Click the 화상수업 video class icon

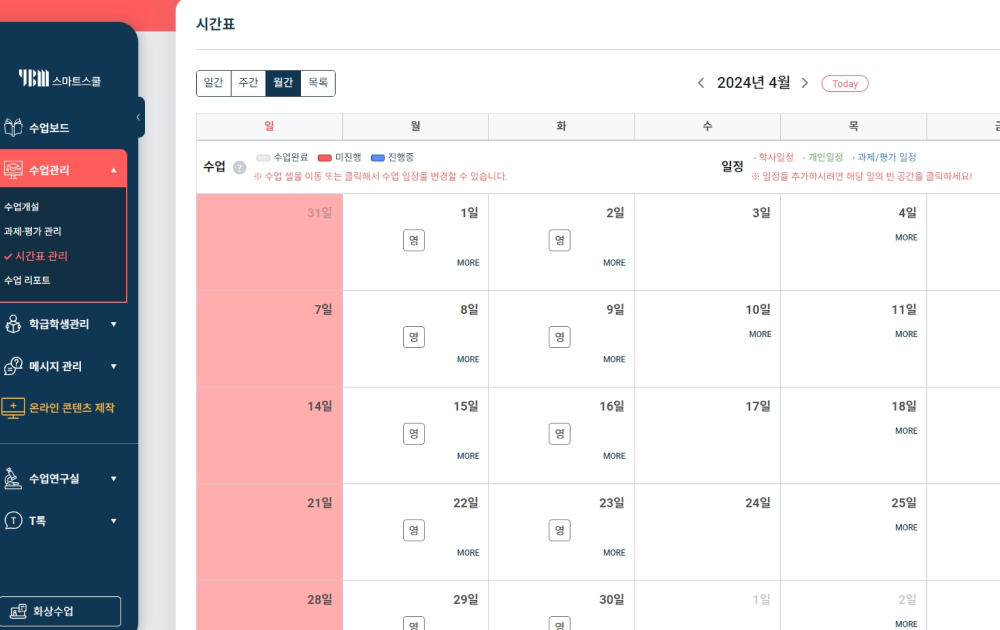[x=18, y=612]
